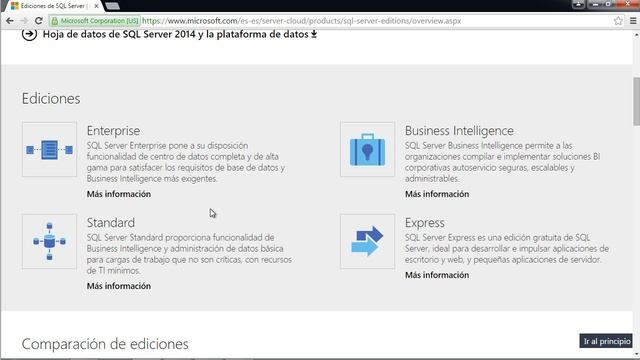
Task: Open the Hoja de datos de SQL Server 2014 link
Action: [176, 34]
